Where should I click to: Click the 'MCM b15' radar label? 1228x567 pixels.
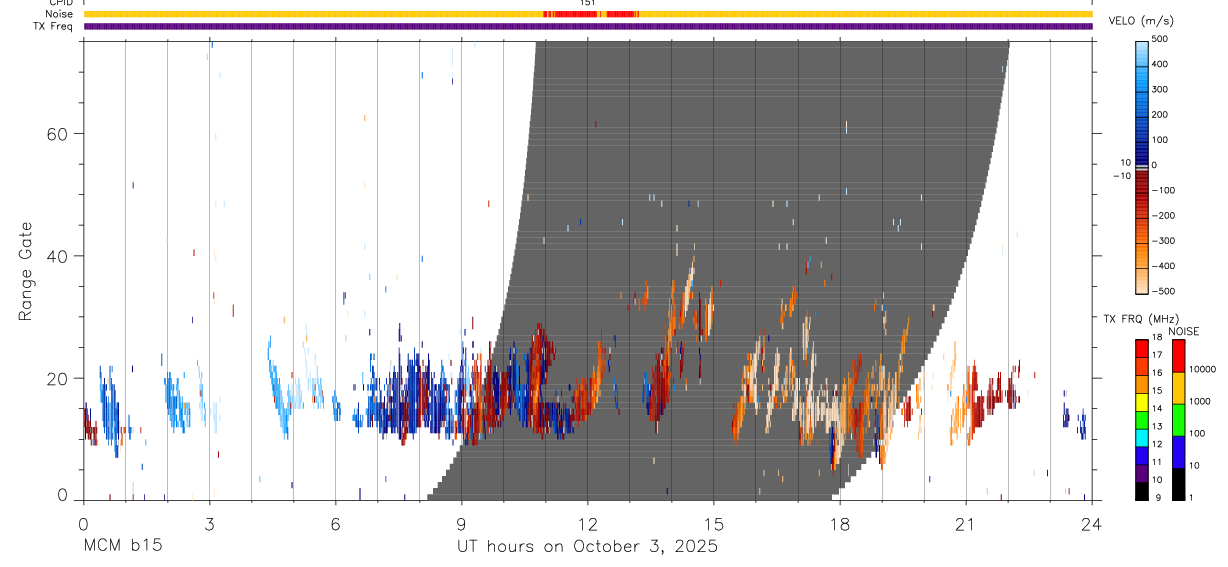pyautogui.click(x=122, y=546)
